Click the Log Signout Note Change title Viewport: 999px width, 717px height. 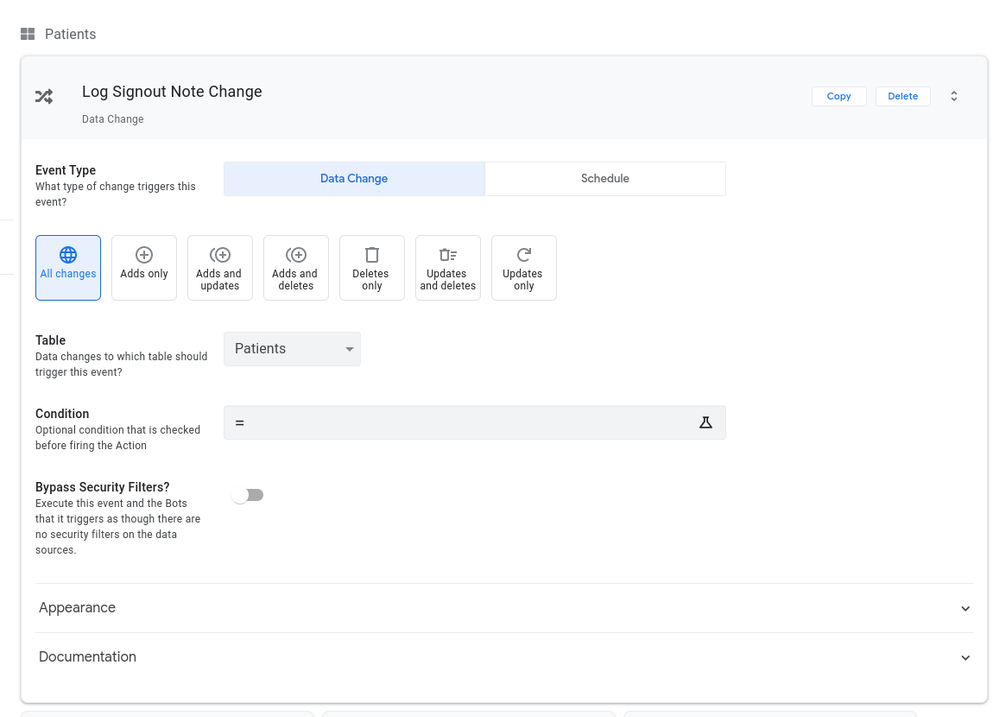click(x=172, y=92)
